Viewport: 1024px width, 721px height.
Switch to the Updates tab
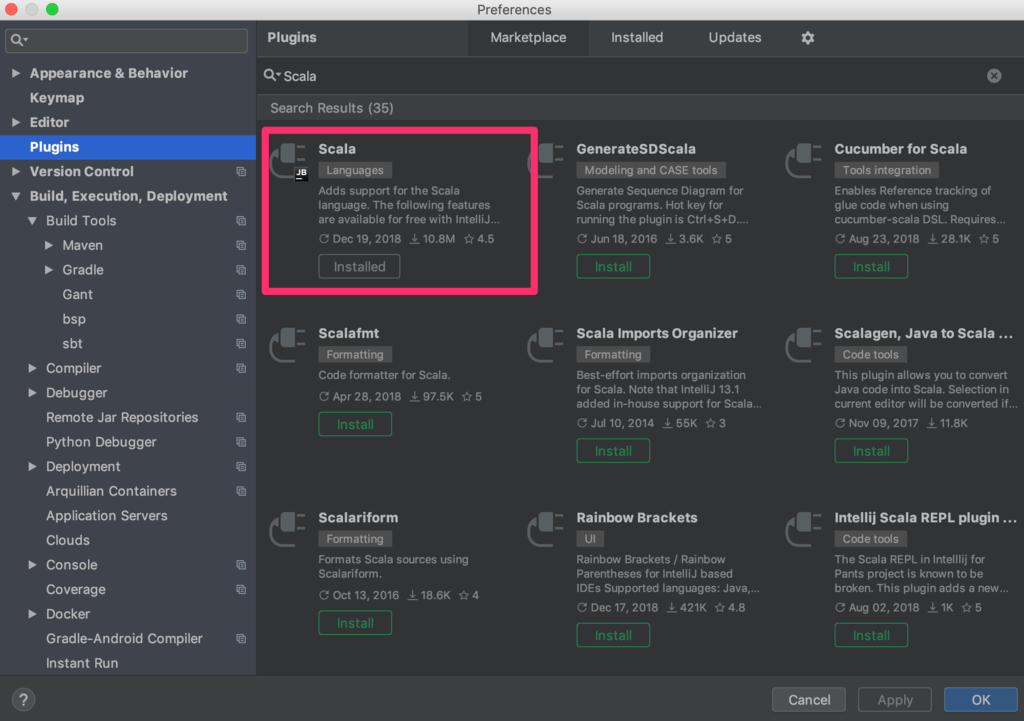(735, 38)
